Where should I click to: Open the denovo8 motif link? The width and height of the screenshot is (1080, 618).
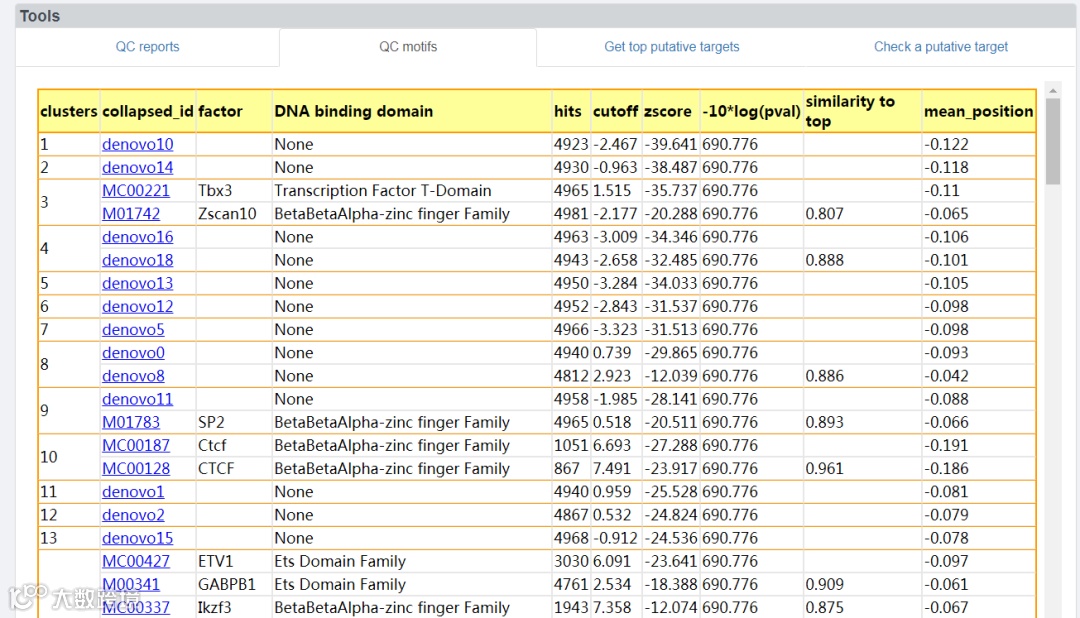pos(133,376)
